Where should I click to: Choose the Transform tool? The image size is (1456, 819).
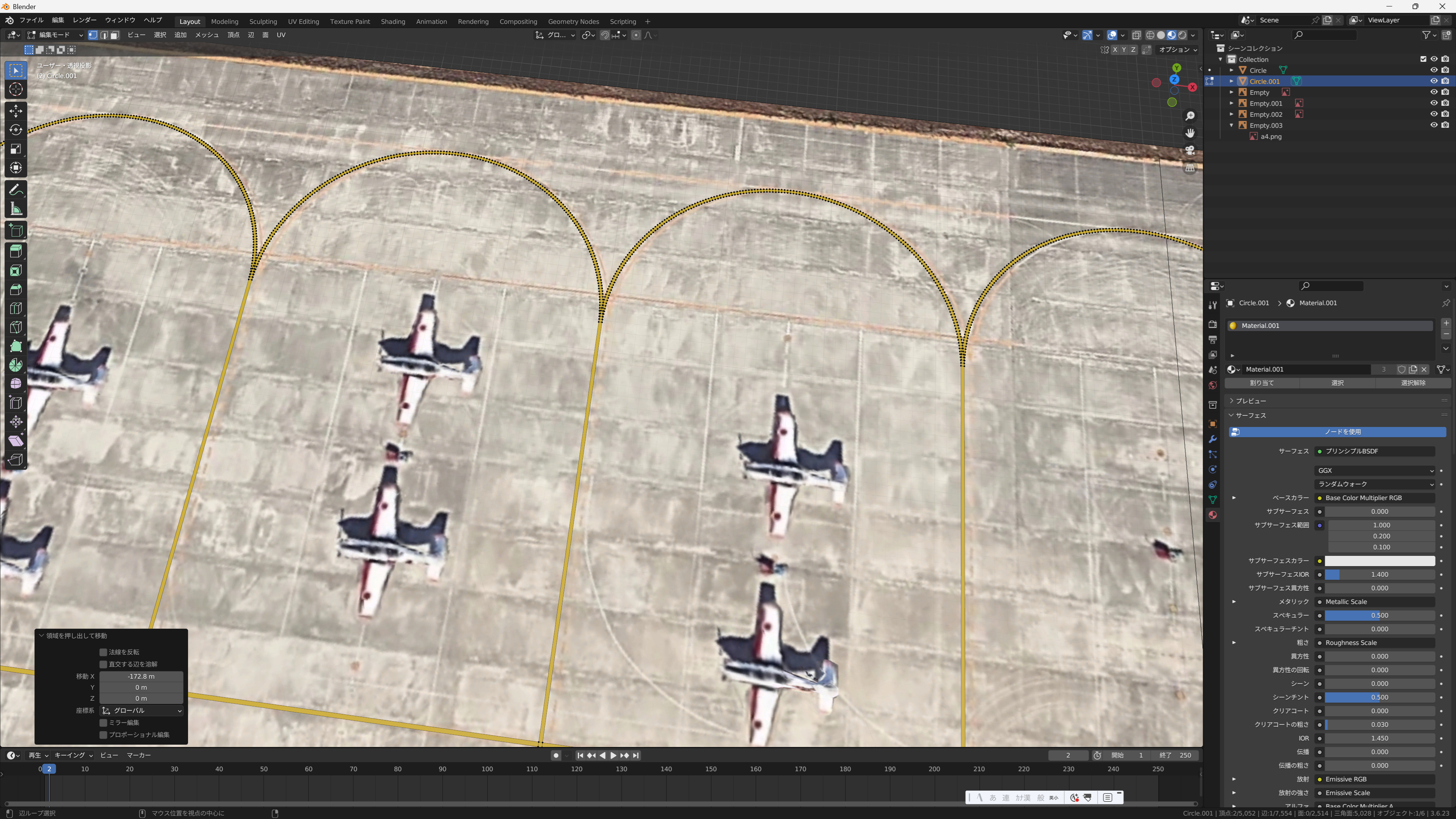16,168
